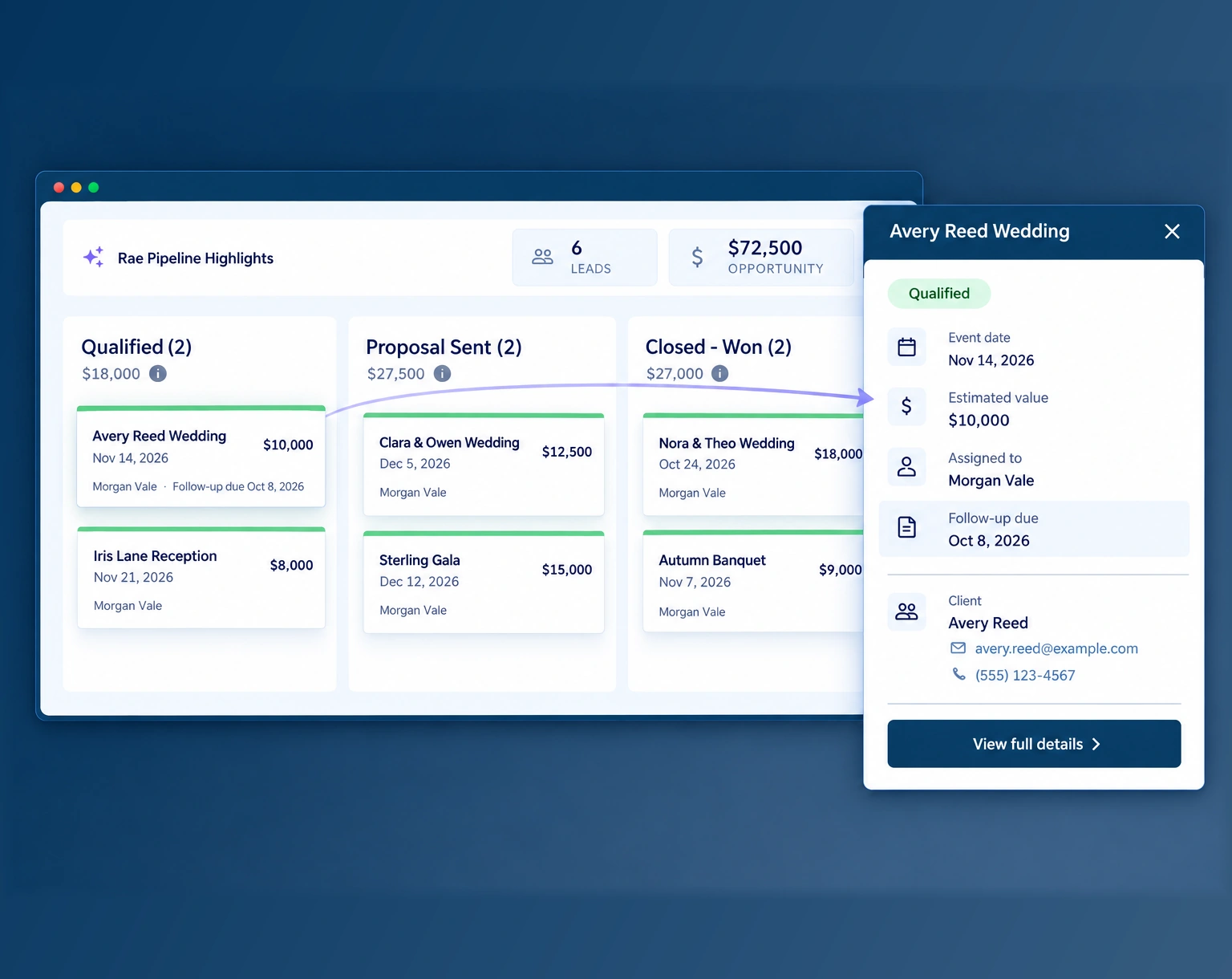Viewport: 1232px width, 979px height.
Task: Click the document icon next to Follow-up due
Action: click(x=906, y=527)
